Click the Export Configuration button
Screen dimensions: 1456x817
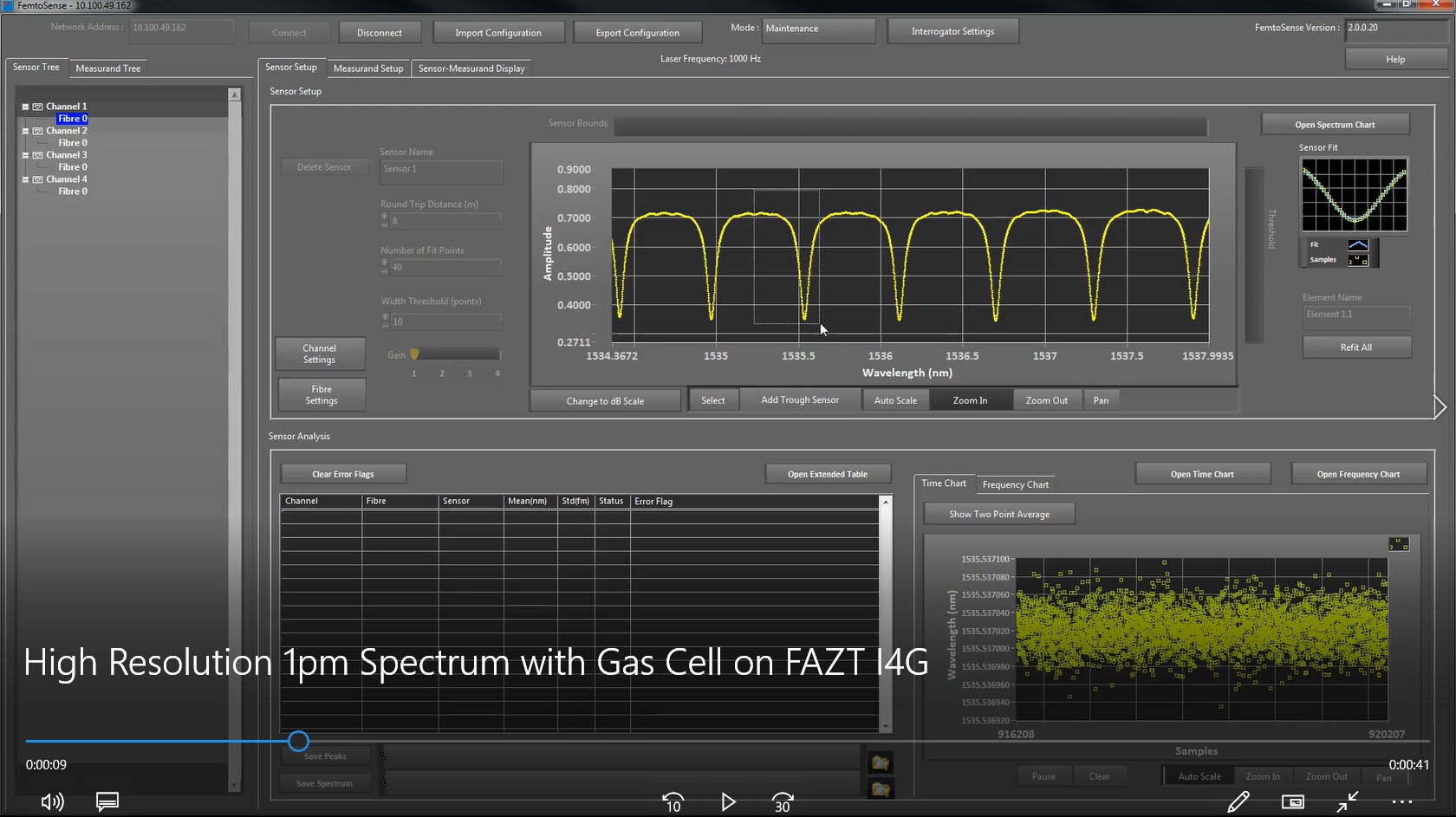pos(637,33)
